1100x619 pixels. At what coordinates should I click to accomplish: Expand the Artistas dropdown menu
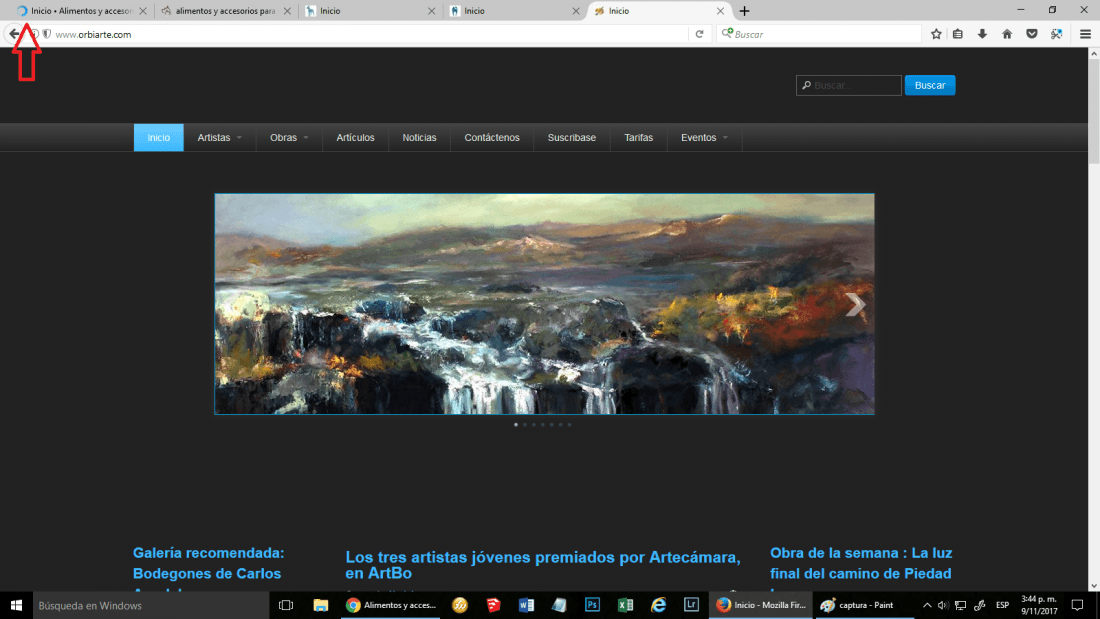220,138
